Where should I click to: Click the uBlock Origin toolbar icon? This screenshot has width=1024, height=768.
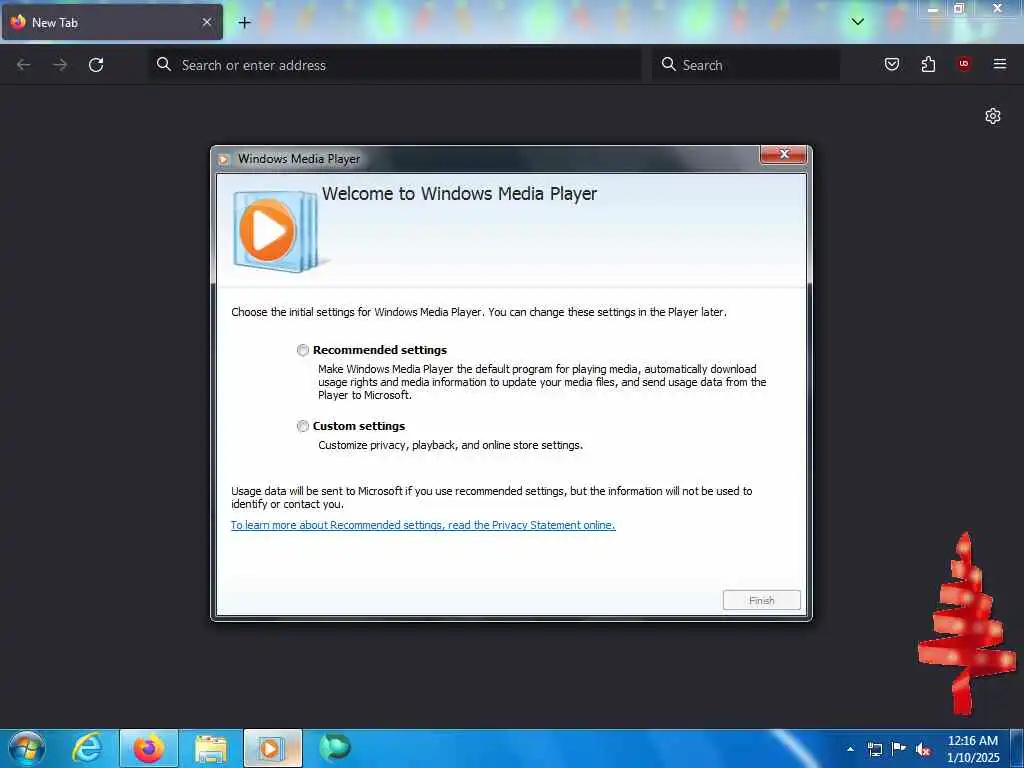[x=964, y=64]
